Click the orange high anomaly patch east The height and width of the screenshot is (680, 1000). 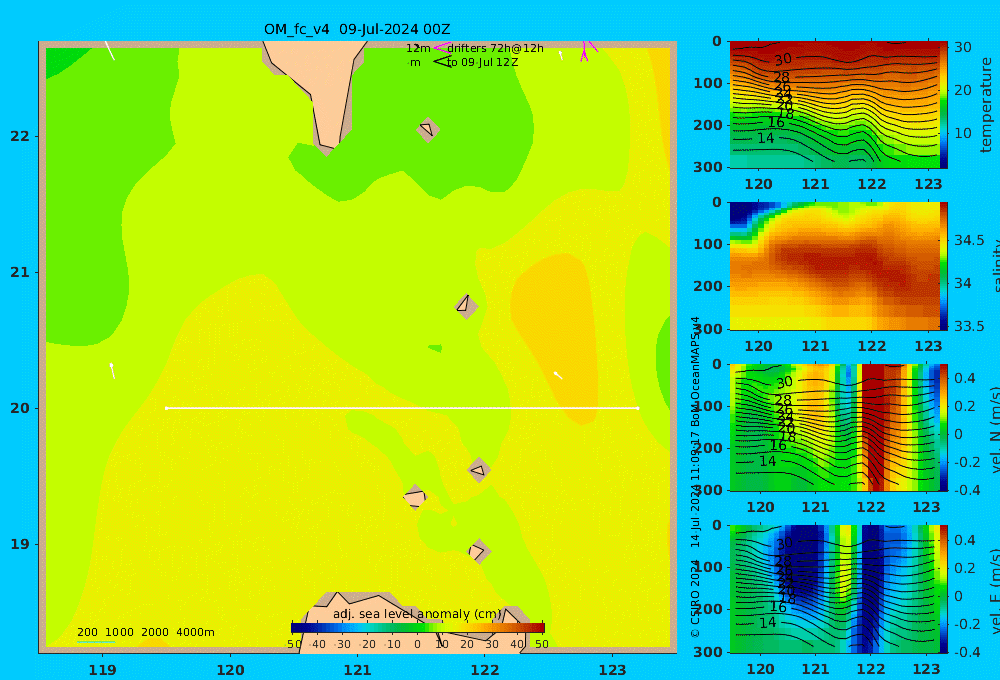556,338
